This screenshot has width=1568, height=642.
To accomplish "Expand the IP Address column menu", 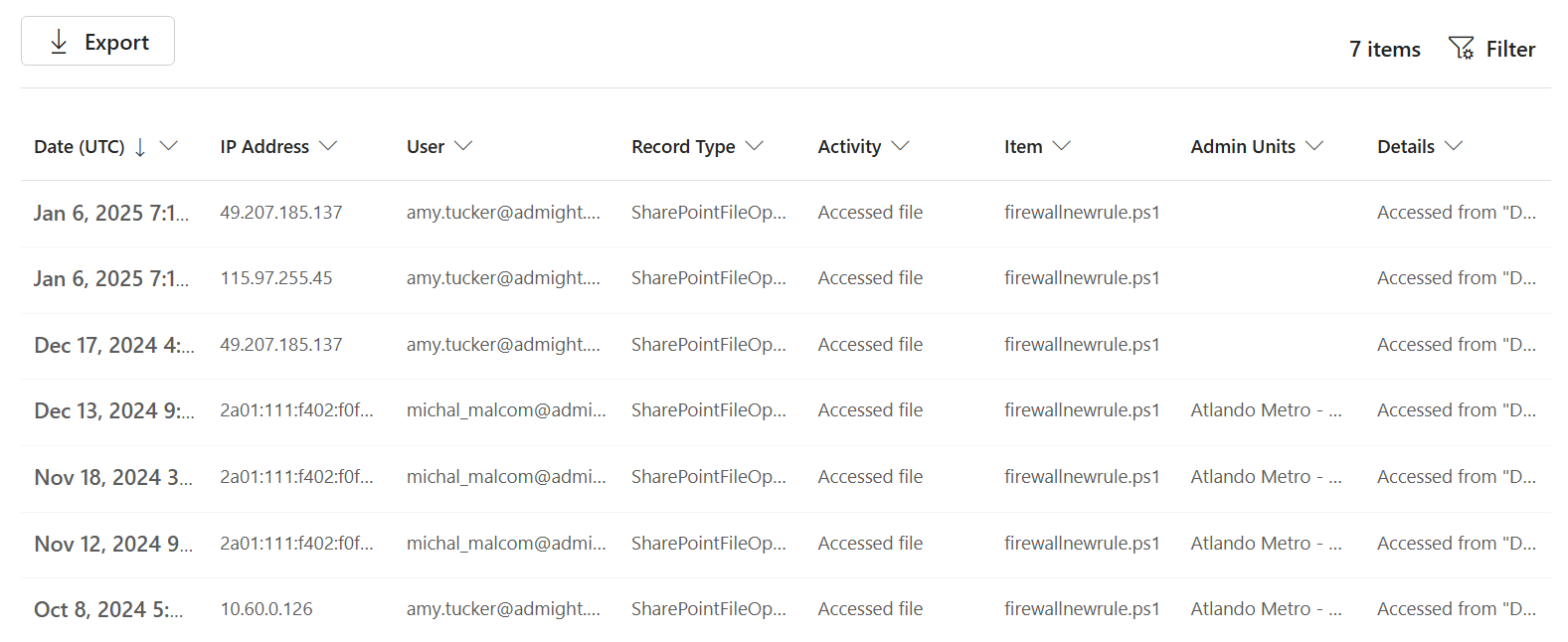I will pyautogui.click(x=328, y=146).
